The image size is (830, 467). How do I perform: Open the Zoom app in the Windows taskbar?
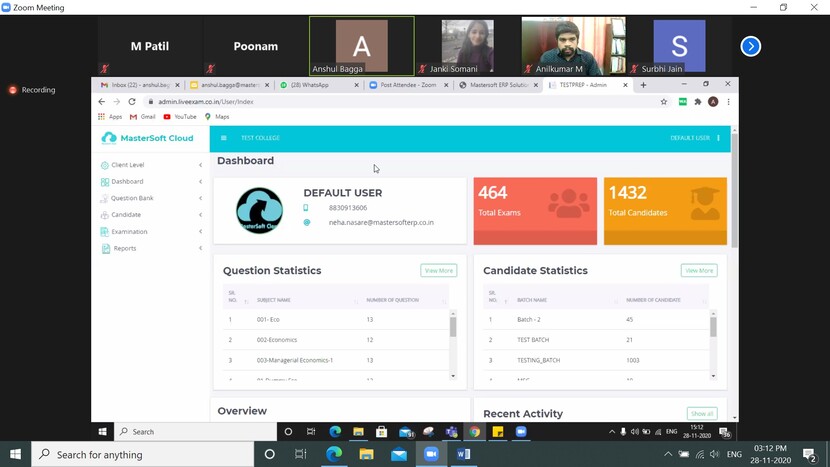(432, 454)
